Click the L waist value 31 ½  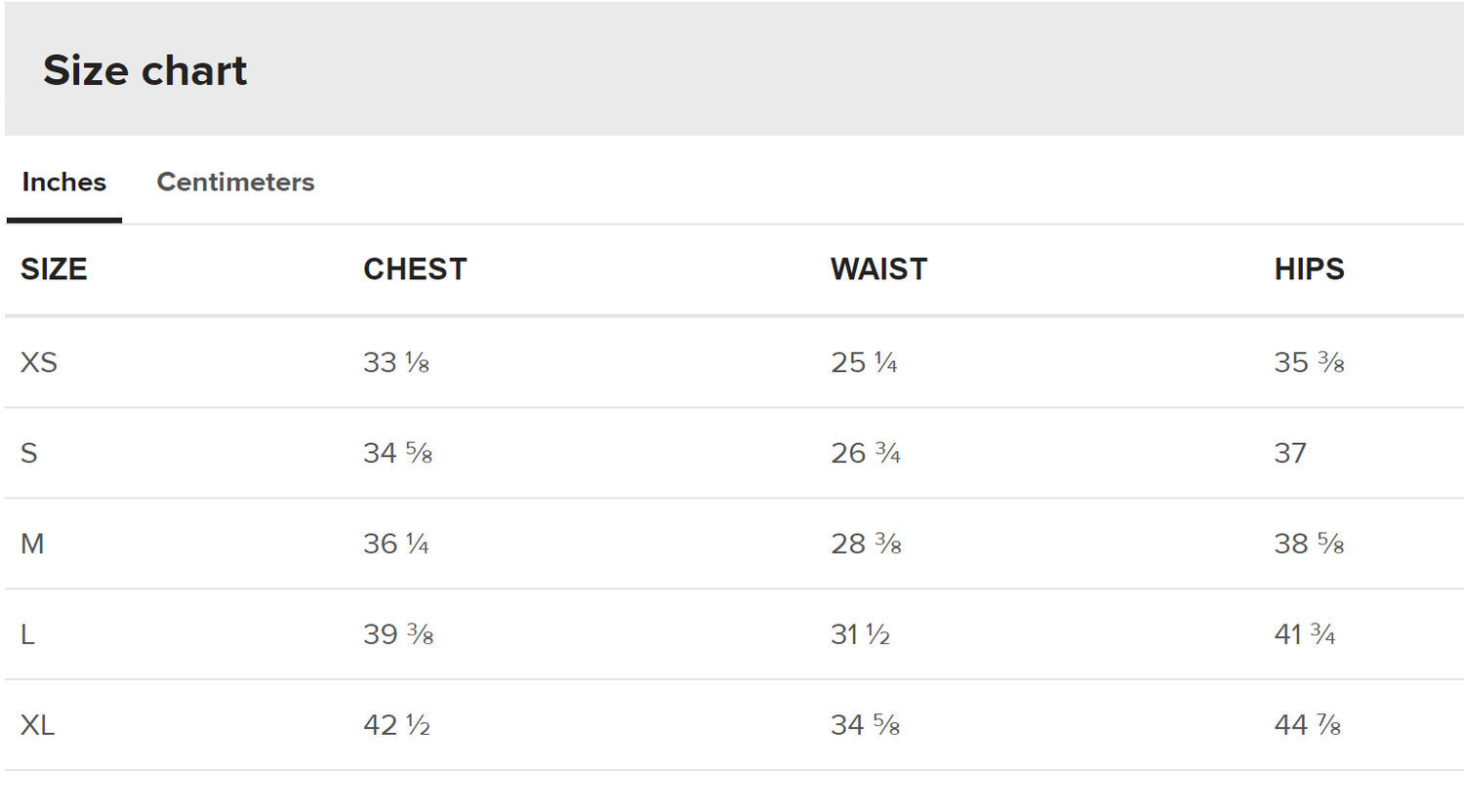click(x=860, y=634)
